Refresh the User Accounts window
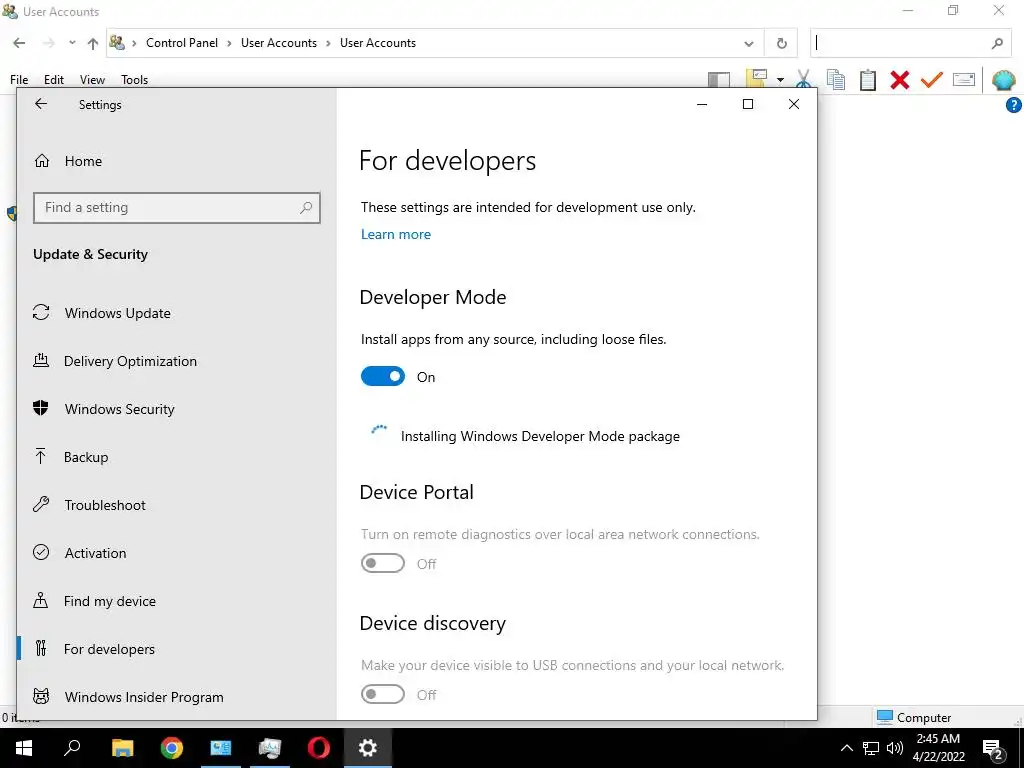Viewport: 1024px width, 768px height. (x=781, y=44)
